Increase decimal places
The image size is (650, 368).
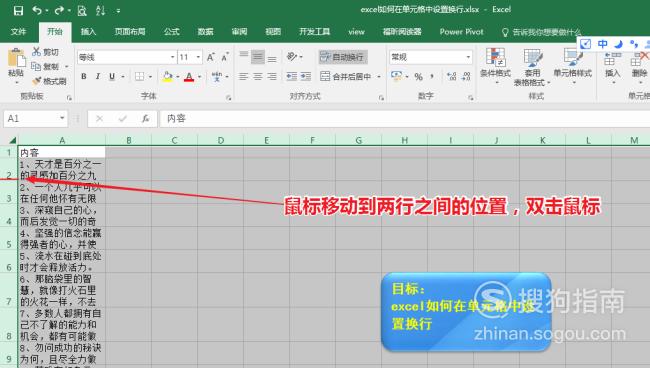pos(451,77)
